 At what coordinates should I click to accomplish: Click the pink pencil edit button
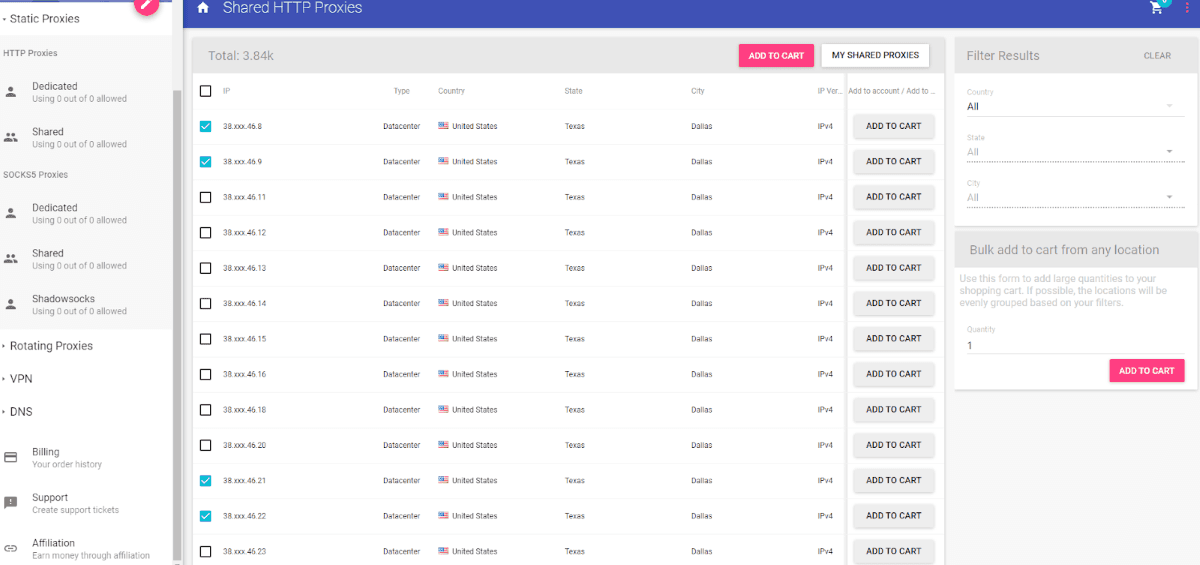coord(146,3)
